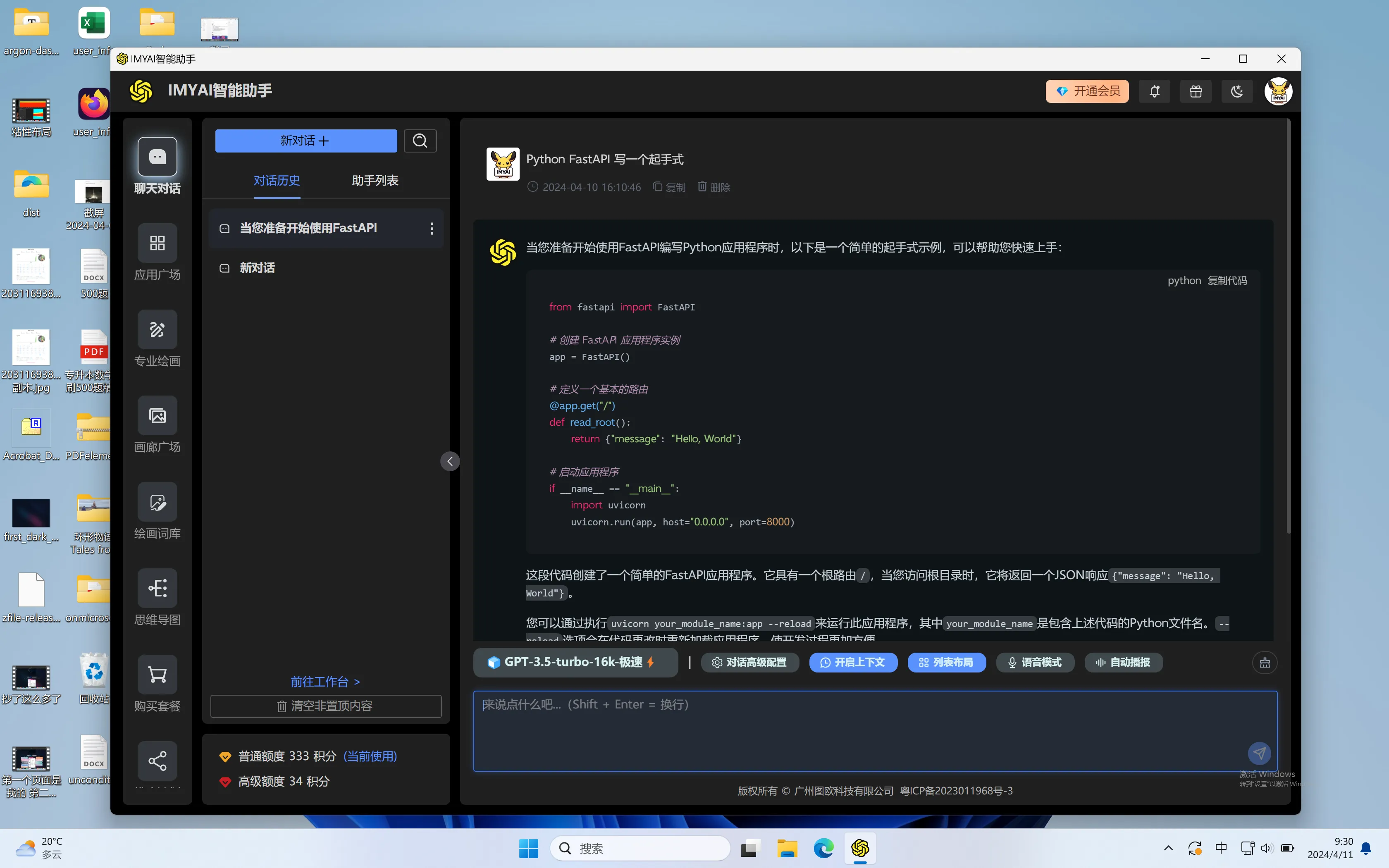Open File Explorer from taskbar
This screenshot has width=1389, height=868.
[787, 849]
